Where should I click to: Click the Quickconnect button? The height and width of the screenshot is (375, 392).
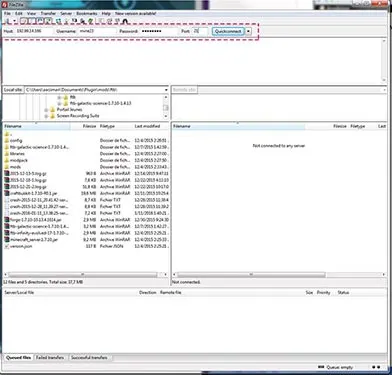tap(228, 31)
